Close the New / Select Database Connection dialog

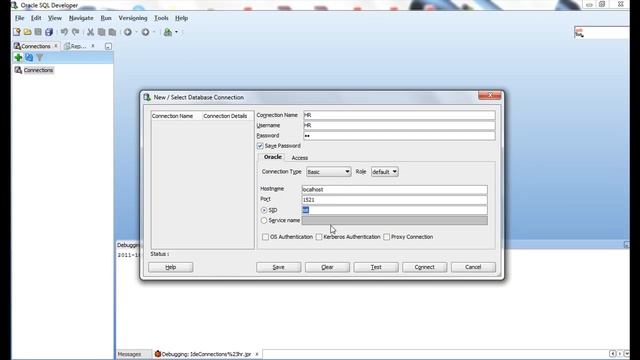click(x=489, y=96)
